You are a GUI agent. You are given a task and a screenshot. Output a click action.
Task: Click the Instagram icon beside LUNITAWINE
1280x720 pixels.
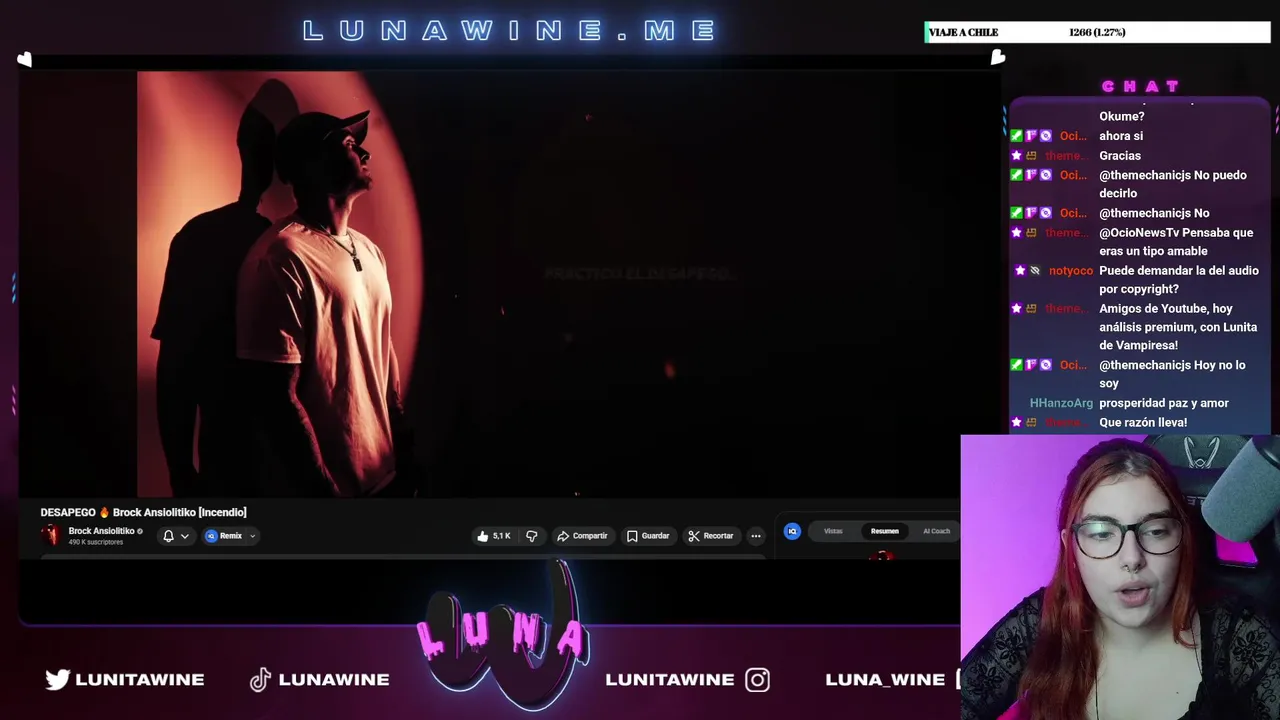(757, 680)
